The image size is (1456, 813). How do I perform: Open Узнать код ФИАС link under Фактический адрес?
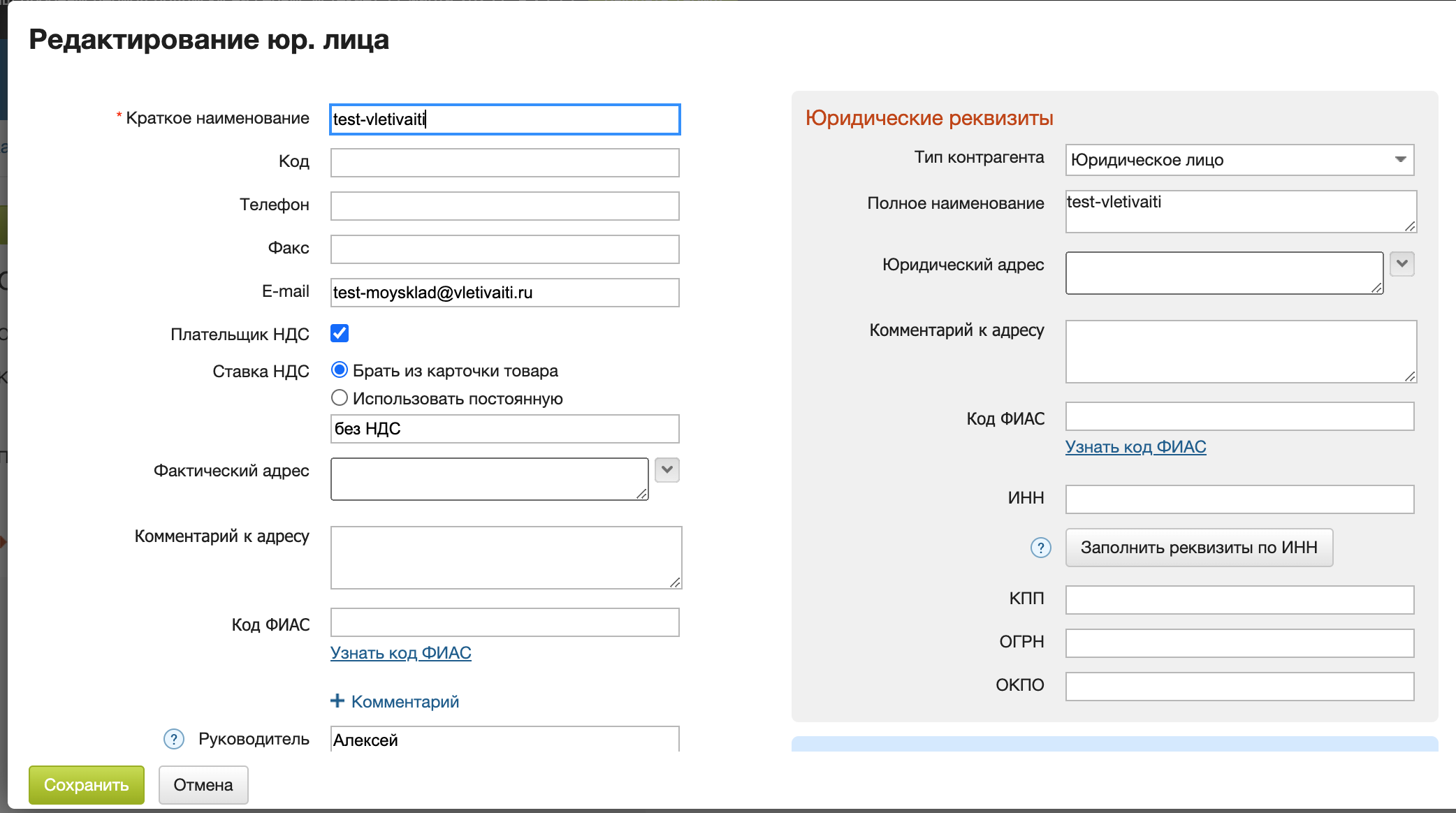[x=400, y=652]
